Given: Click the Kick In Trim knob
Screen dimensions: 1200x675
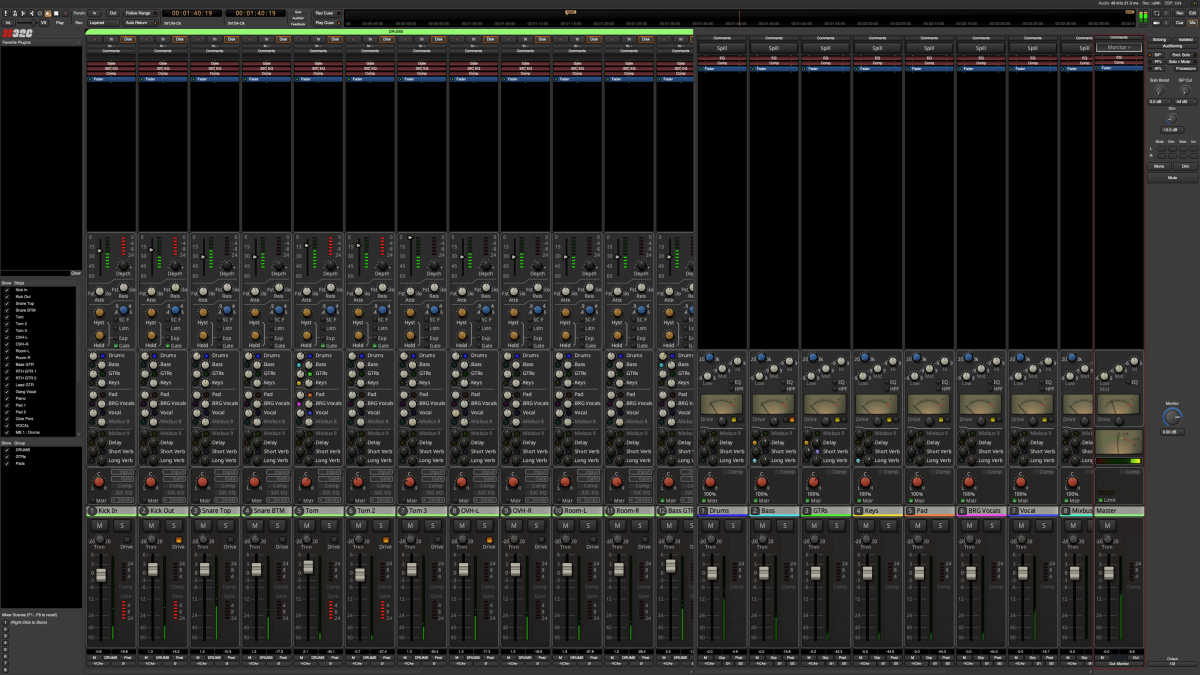Looking at the screenshot, I should (x=100, y=539).
